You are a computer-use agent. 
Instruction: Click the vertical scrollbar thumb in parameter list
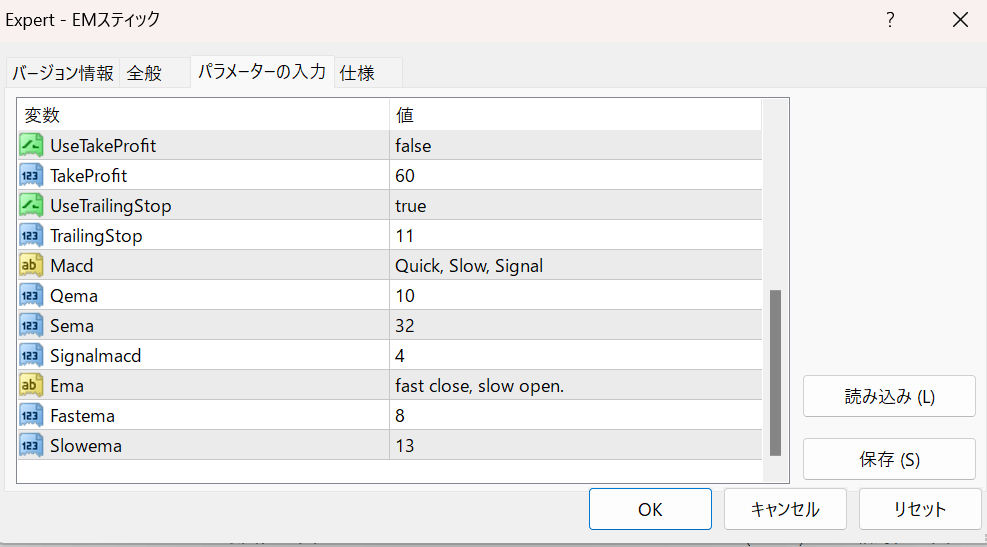pos(776,373)
